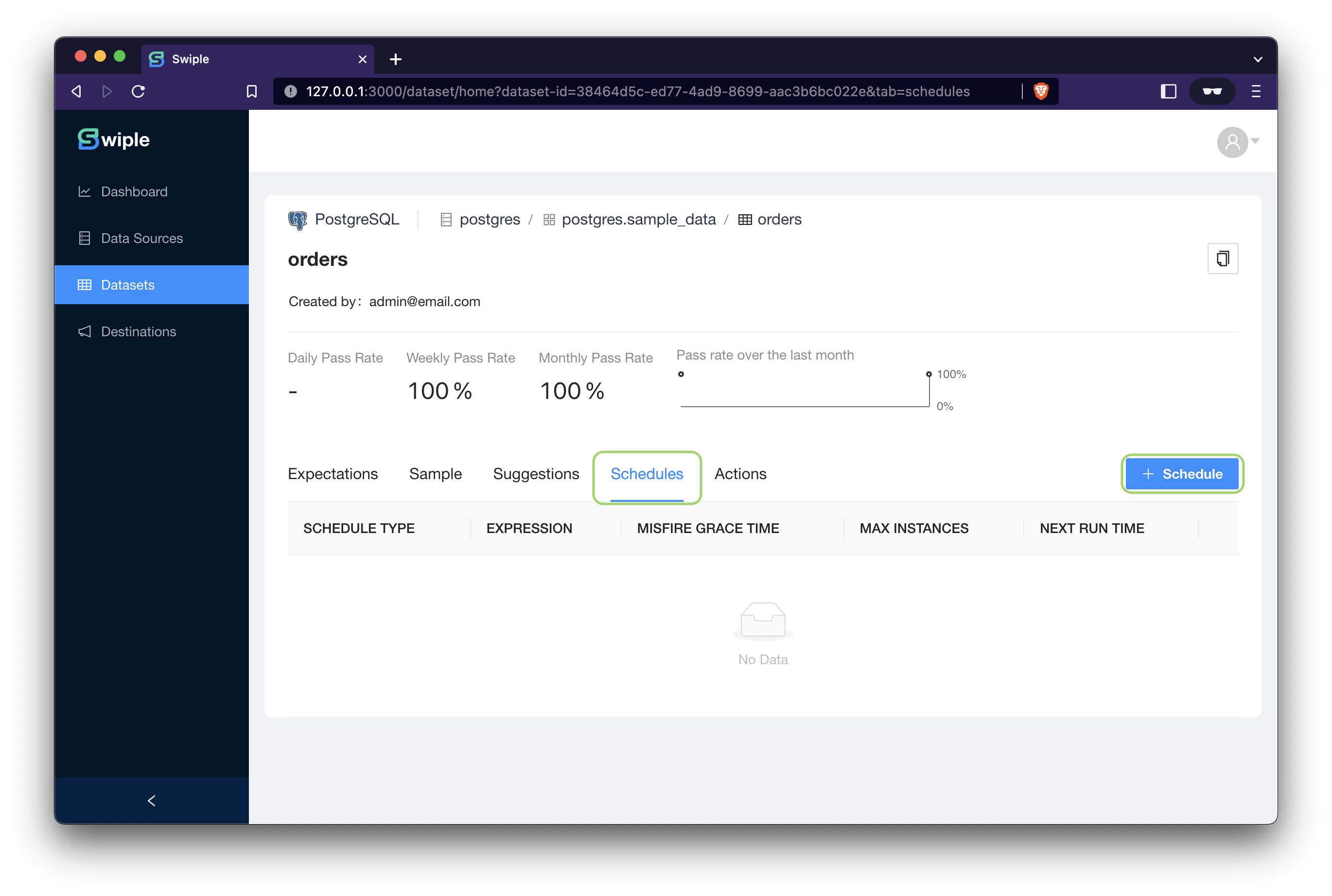Click the user avatar profile icon
Screen dimensions: 1332x896
click(x=1233, y=142)
